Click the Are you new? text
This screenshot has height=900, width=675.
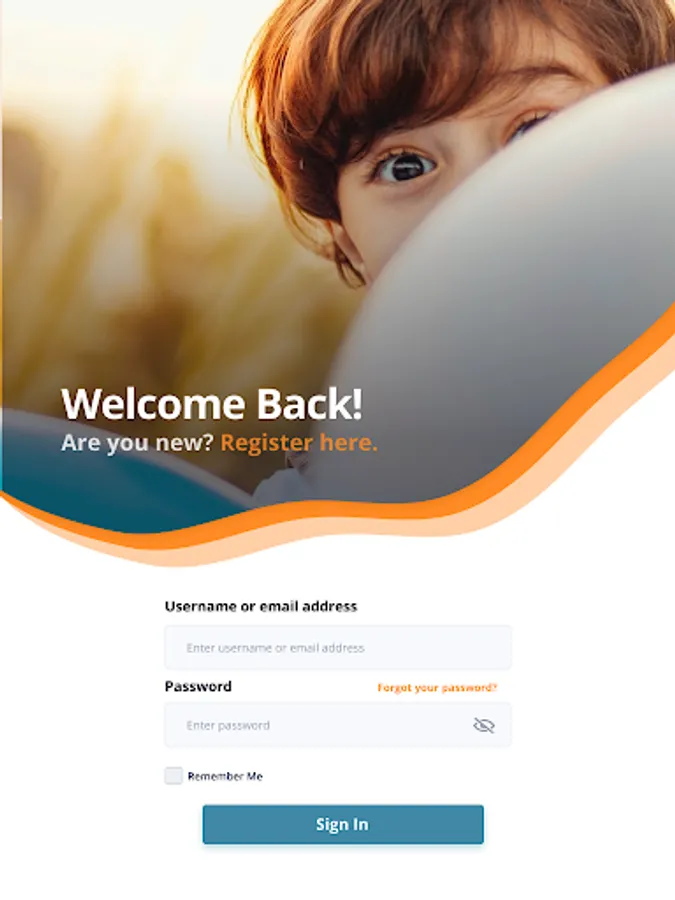click(137, 443)
